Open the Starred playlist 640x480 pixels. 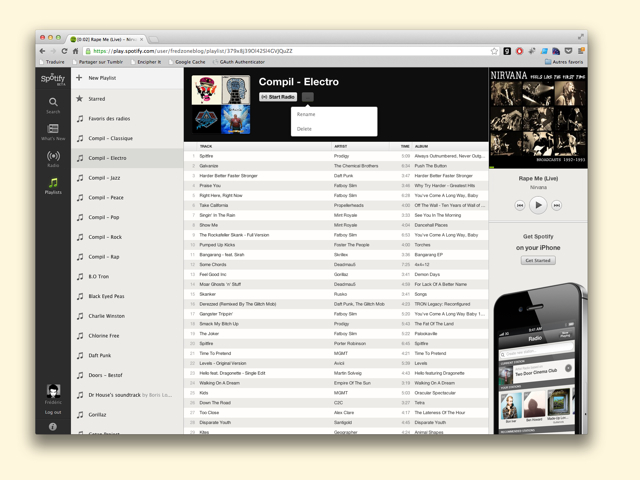pos(127,99)
